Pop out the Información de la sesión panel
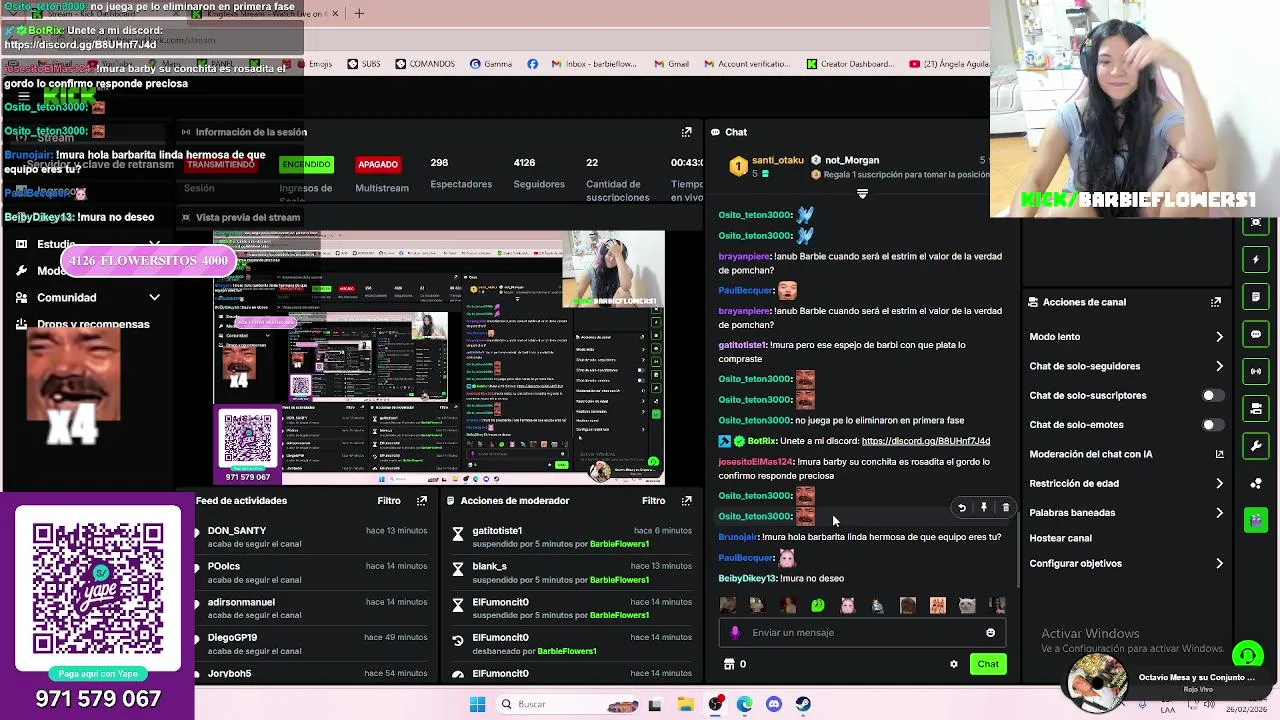Screen dimensions: 1280x720 (x=686, y=132)
